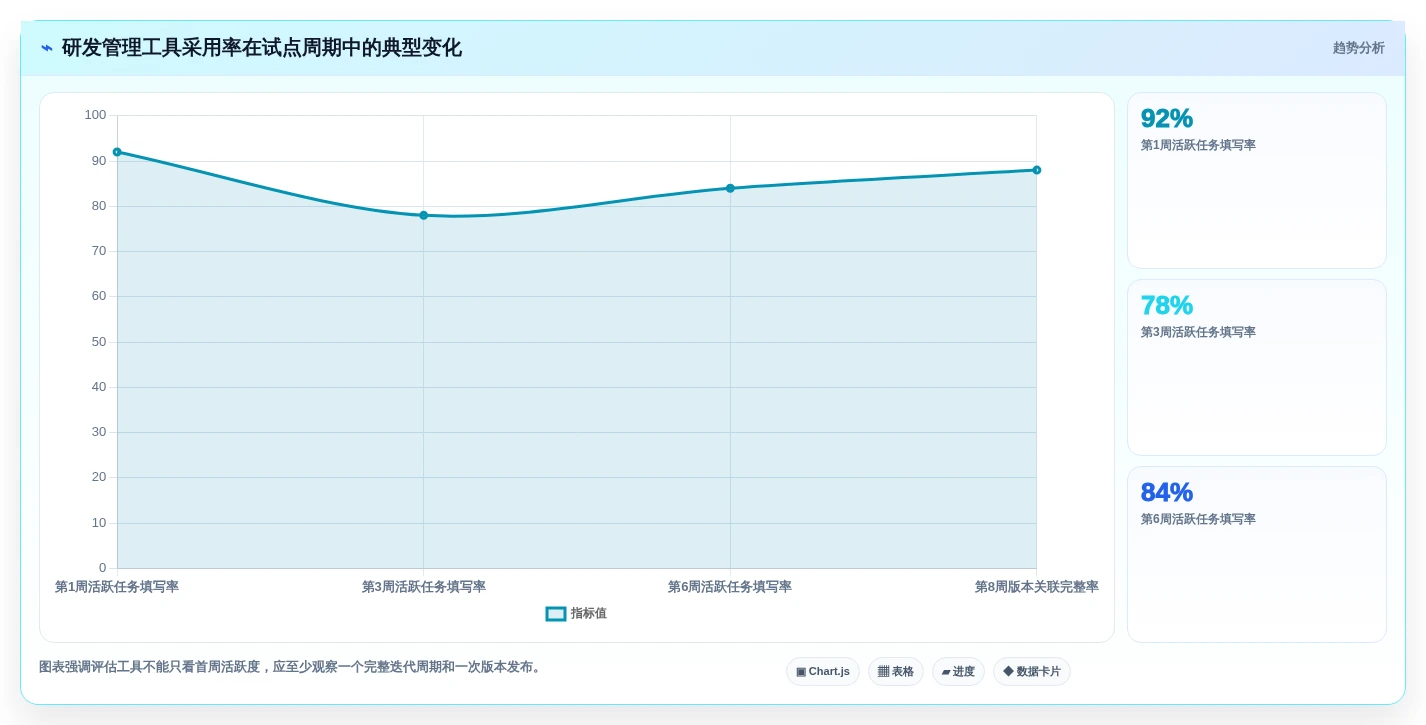Open the 92% metric card

click(x=1257, y=181)
